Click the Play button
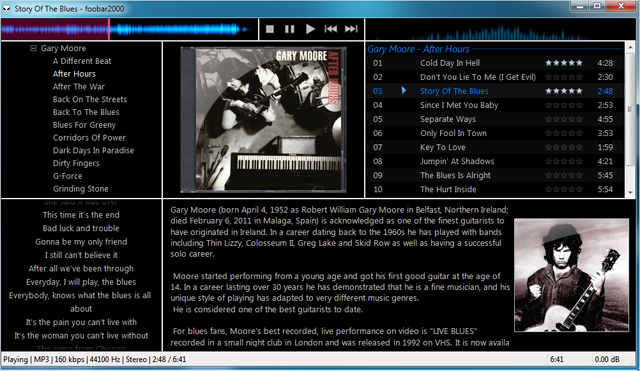640x371 pixels. (310, 29)
